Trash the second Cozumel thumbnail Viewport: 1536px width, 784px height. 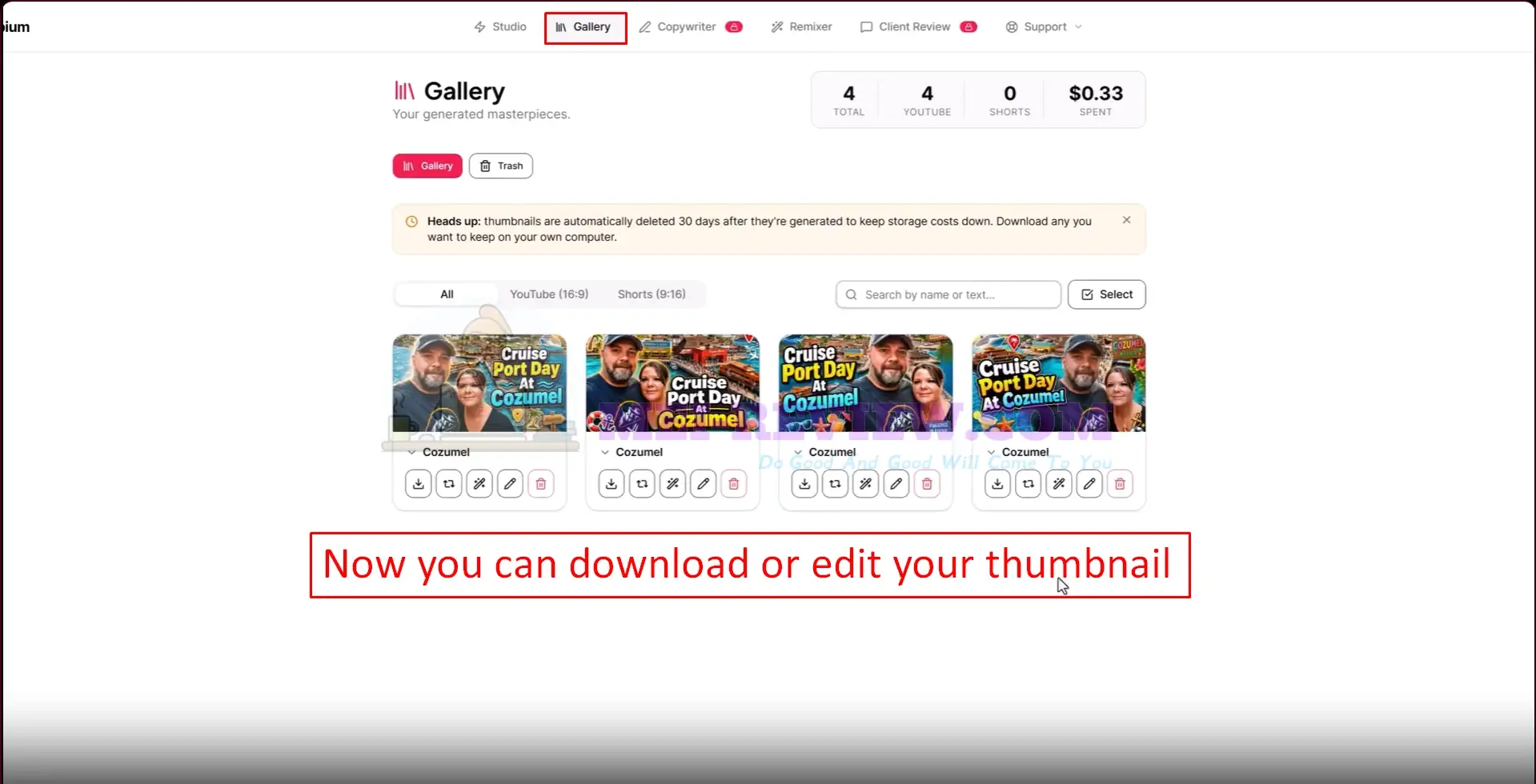734,484
